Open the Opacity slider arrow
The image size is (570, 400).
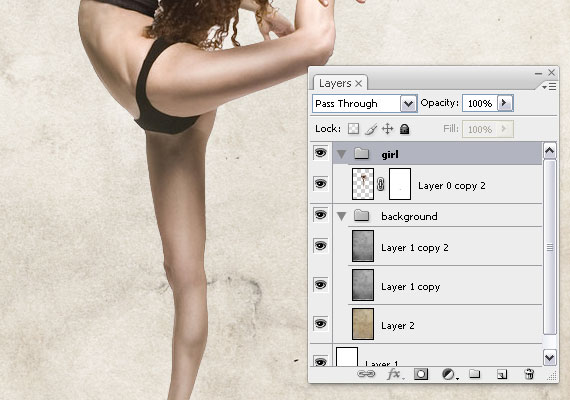[505, 103]
